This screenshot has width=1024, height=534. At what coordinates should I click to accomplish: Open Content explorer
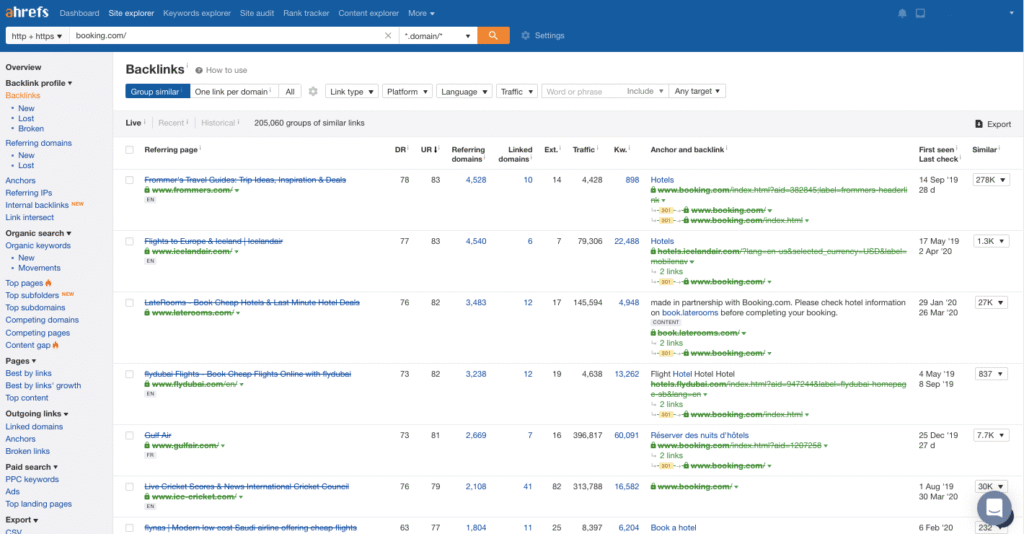point(368,13)
